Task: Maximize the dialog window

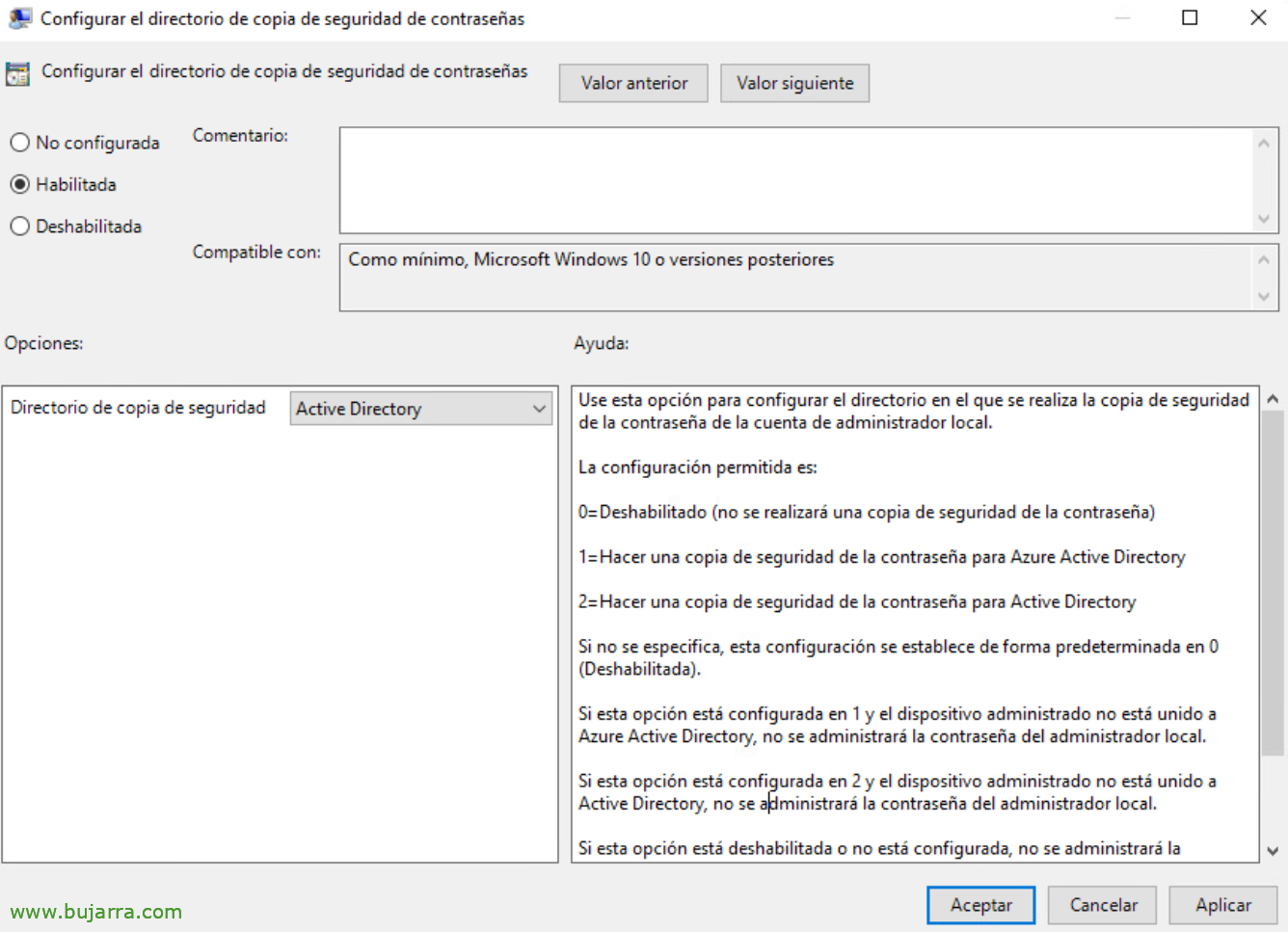Action: coord(1190,17)
